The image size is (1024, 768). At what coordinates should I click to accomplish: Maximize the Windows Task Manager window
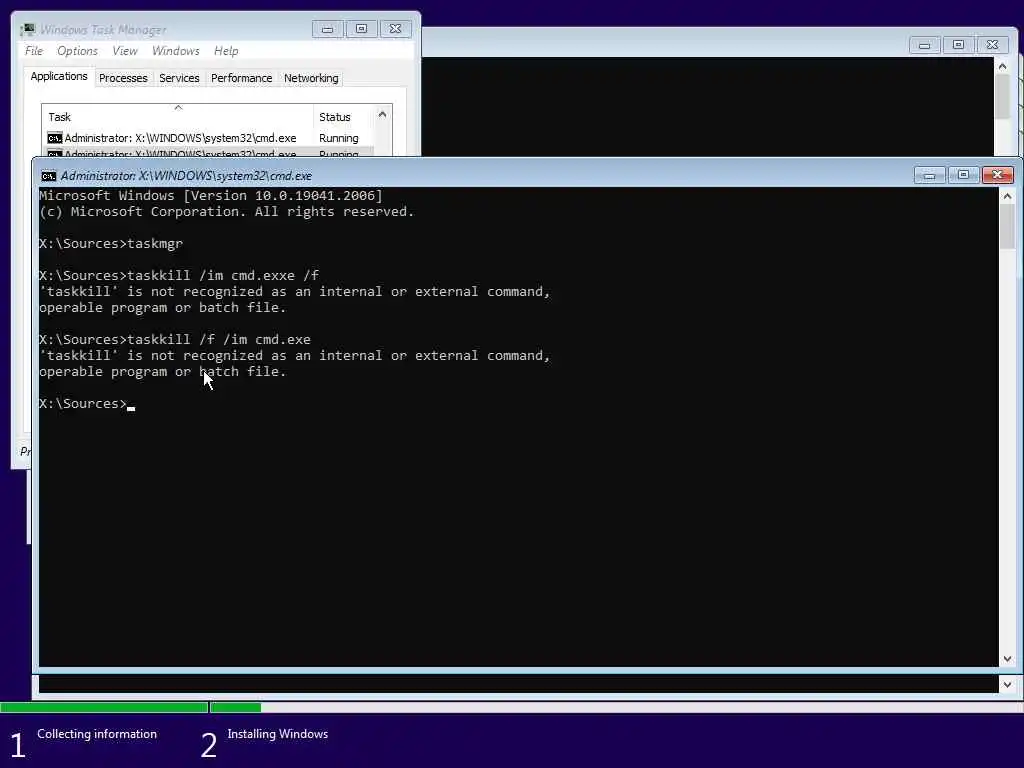click(x=361, y=29)
